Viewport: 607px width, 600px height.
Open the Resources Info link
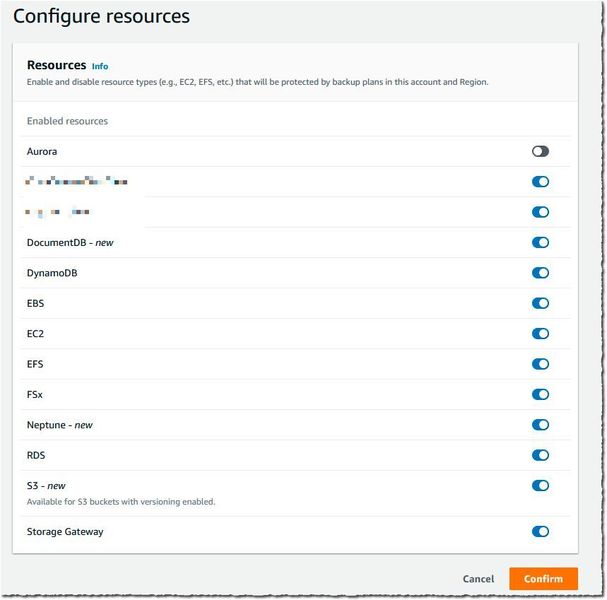100,67
